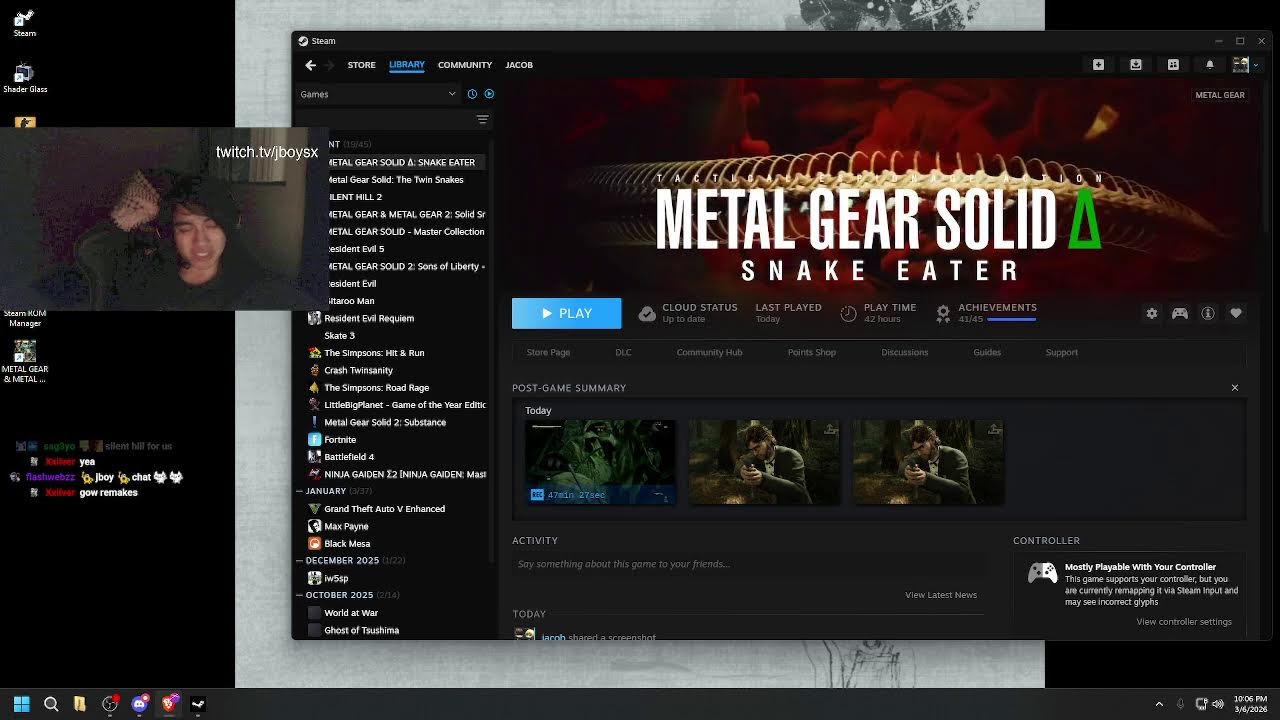Go back using Steam's back arrow
Image resolution: width=1280 pixels, height=720 pixels.
click(x=310, y=65)
